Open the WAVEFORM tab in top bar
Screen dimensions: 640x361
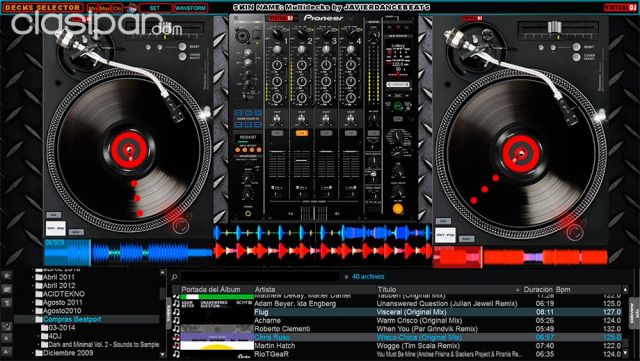(191, 8)
